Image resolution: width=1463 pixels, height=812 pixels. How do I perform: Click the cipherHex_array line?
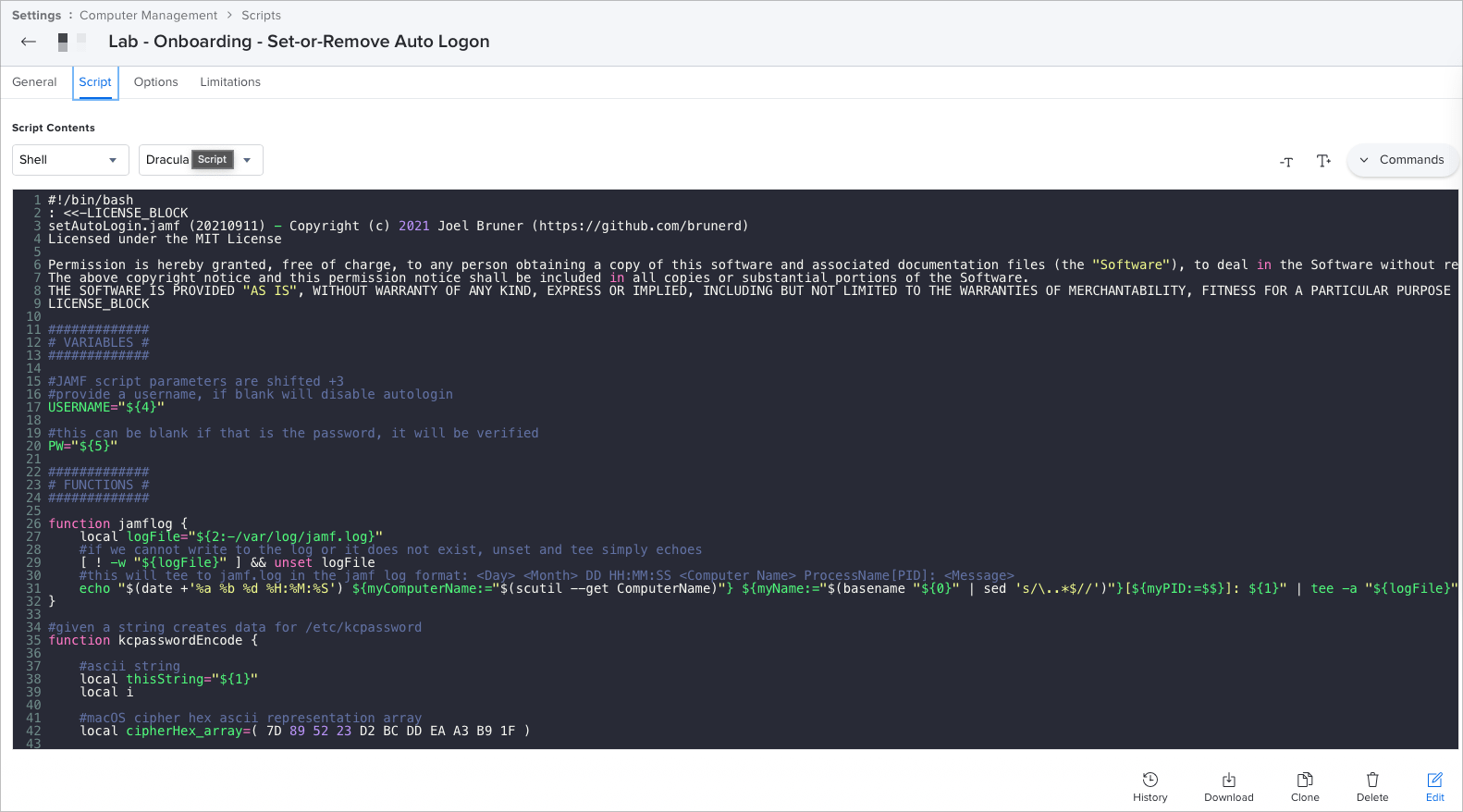pyautogui.click(x=305, y=731)
